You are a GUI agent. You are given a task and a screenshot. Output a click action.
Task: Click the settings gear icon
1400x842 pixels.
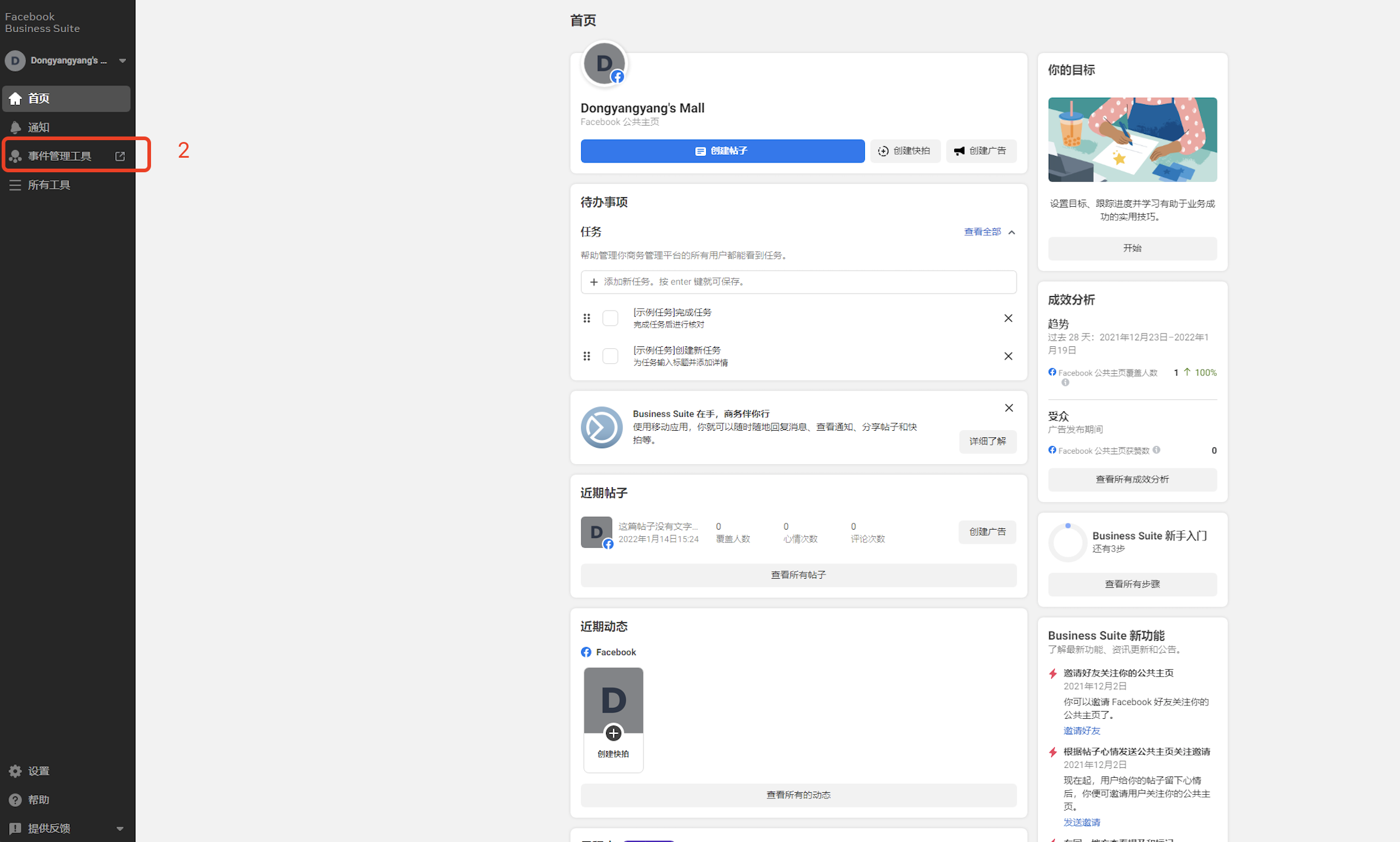pyautogui.click(x=15, y=771)
